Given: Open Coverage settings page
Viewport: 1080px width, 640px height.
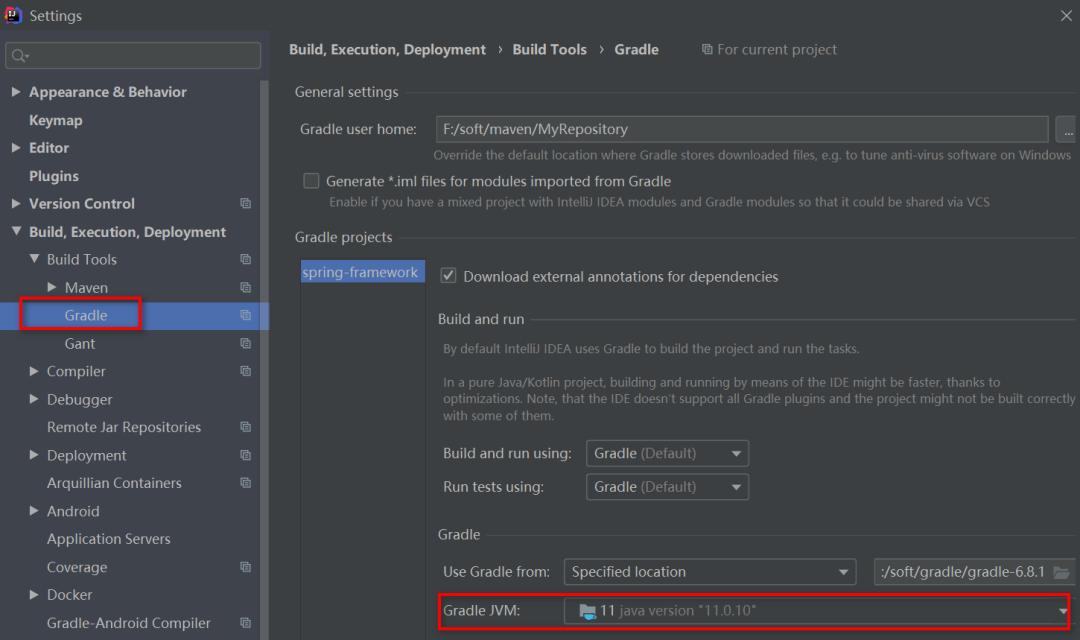Looking at the screenshot, I should point(77,567).
